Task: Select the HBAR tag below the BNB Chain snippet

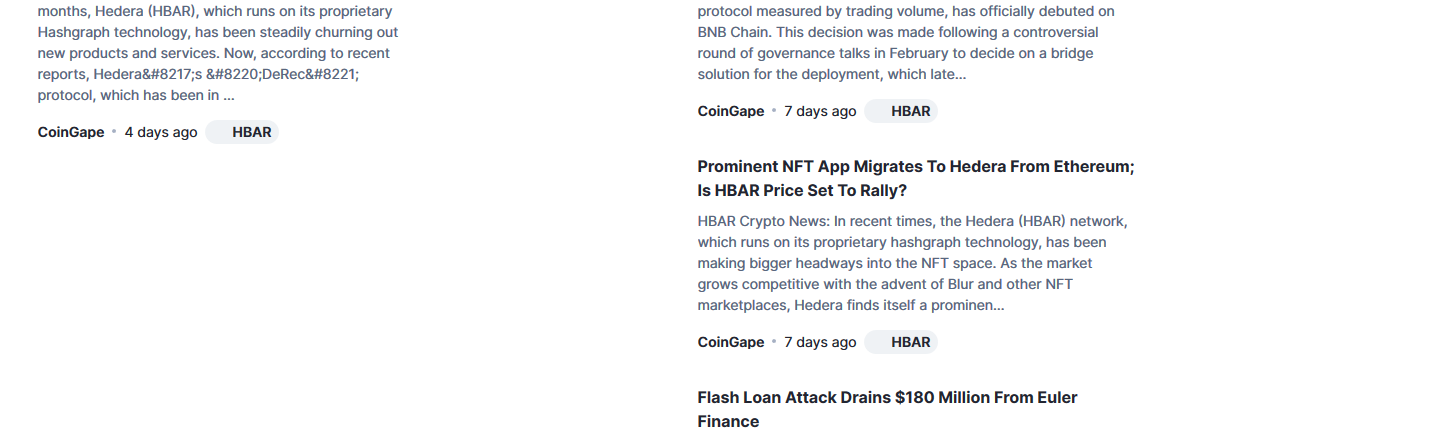Action: pyautogui.click(x=901, y=111)
